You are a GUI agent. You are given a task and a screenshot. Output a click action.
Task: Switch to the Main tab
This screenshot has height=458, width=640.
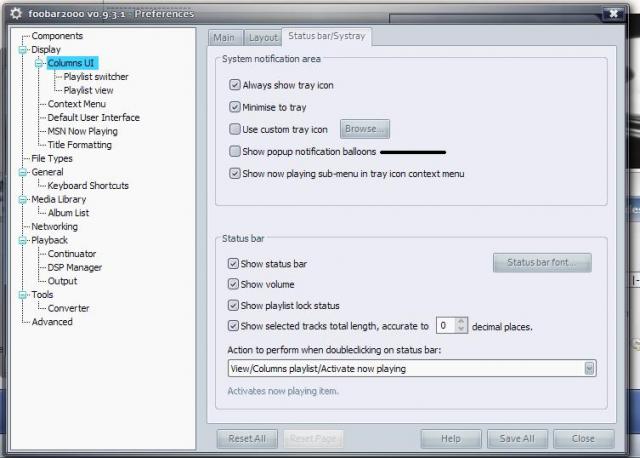[224, 38]
